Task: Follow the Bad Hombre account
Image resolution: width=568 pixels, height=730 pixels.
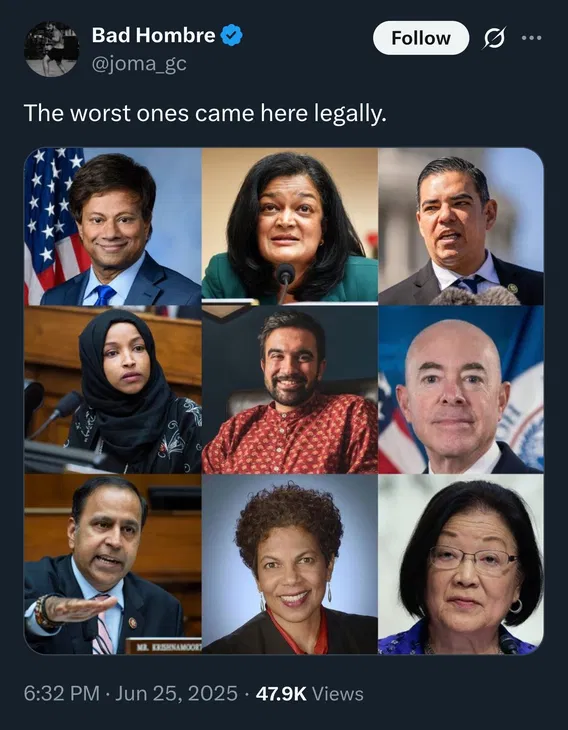Action: (421, 38)
